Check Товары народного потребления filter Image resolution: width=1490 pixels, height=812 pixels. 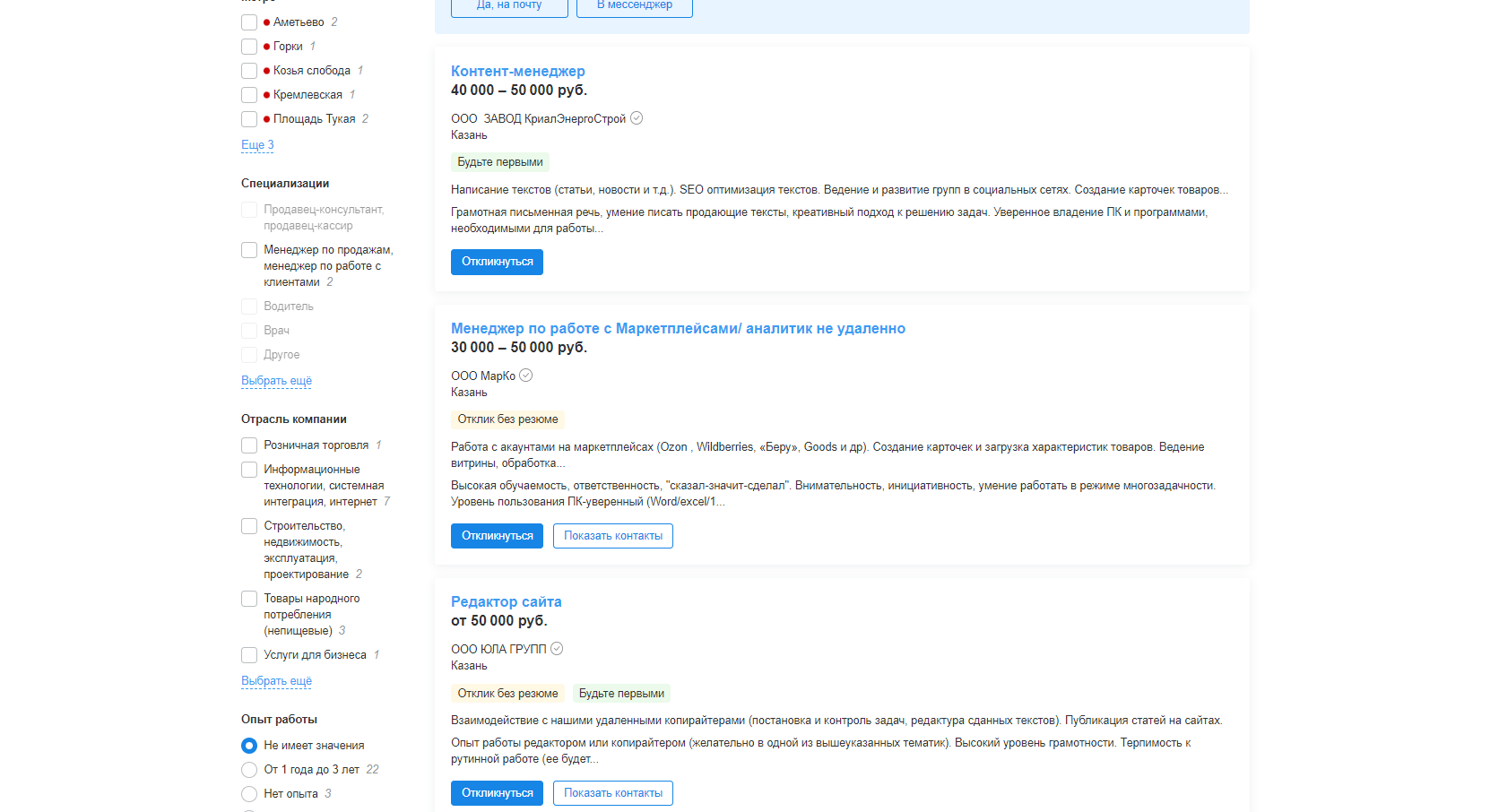(x=249, y=599)
